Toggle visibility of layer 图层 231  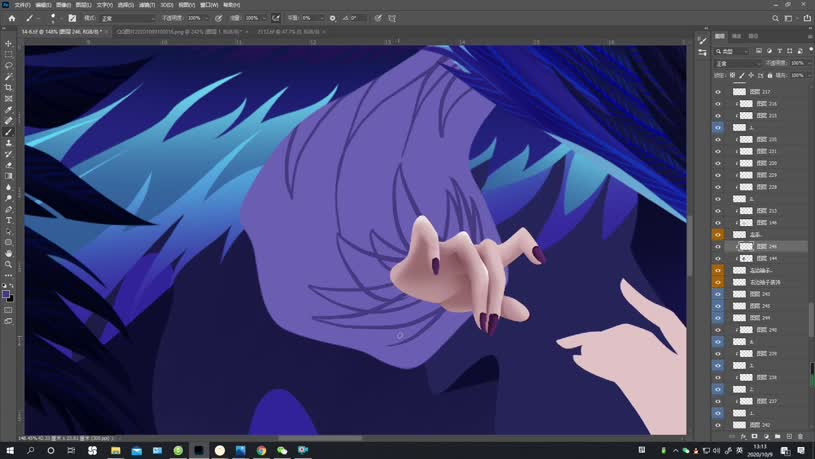coord(718,151)
